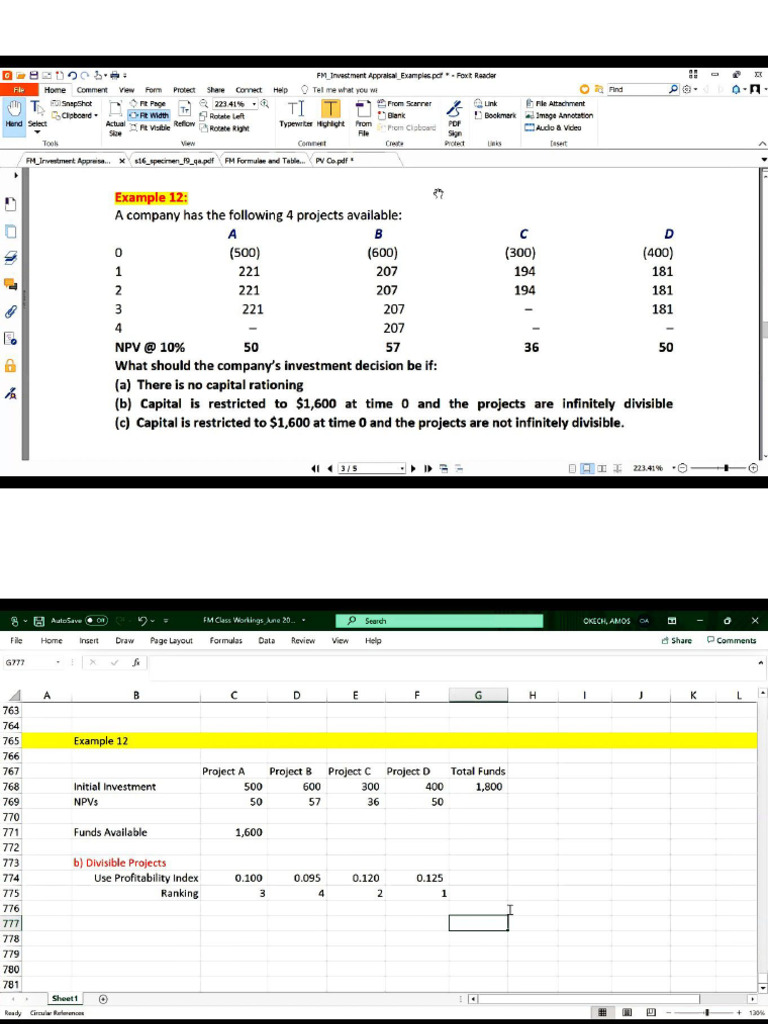The width and height of the screenshot is (768, 1024).
Task: Jump to the last PDF page
Action: coord(428,468)
